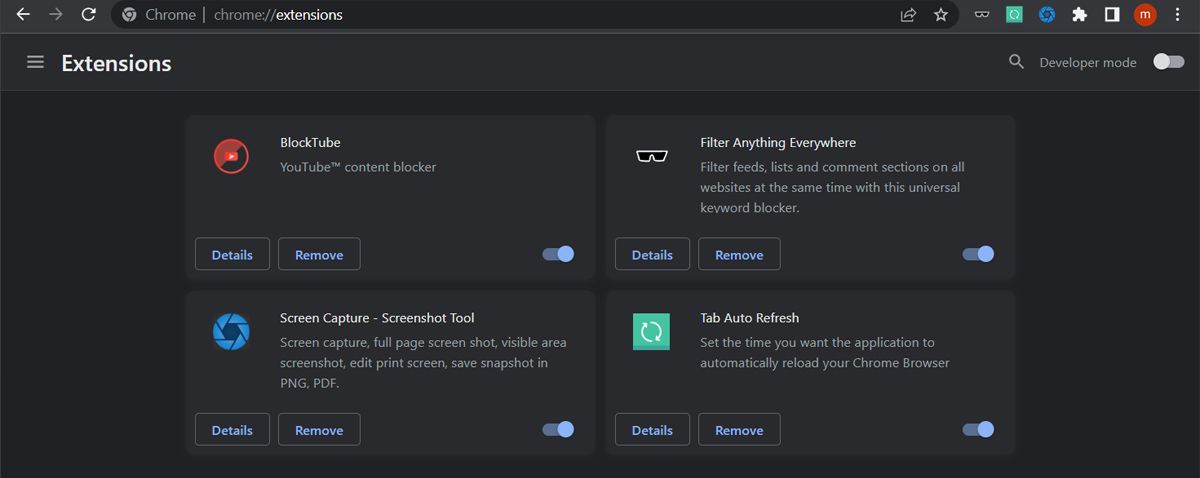Open Chrome three-dot menu

tap(1177, 15)
